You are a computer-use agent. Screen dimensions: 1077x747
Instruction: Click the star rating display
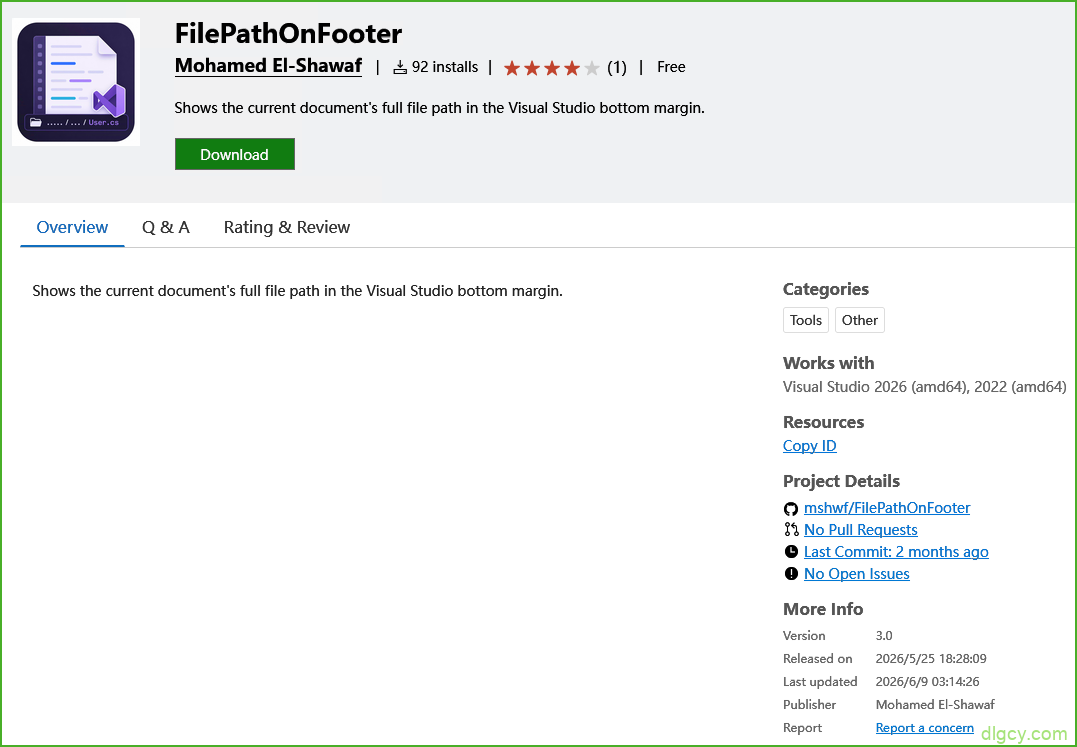point(552,68)
